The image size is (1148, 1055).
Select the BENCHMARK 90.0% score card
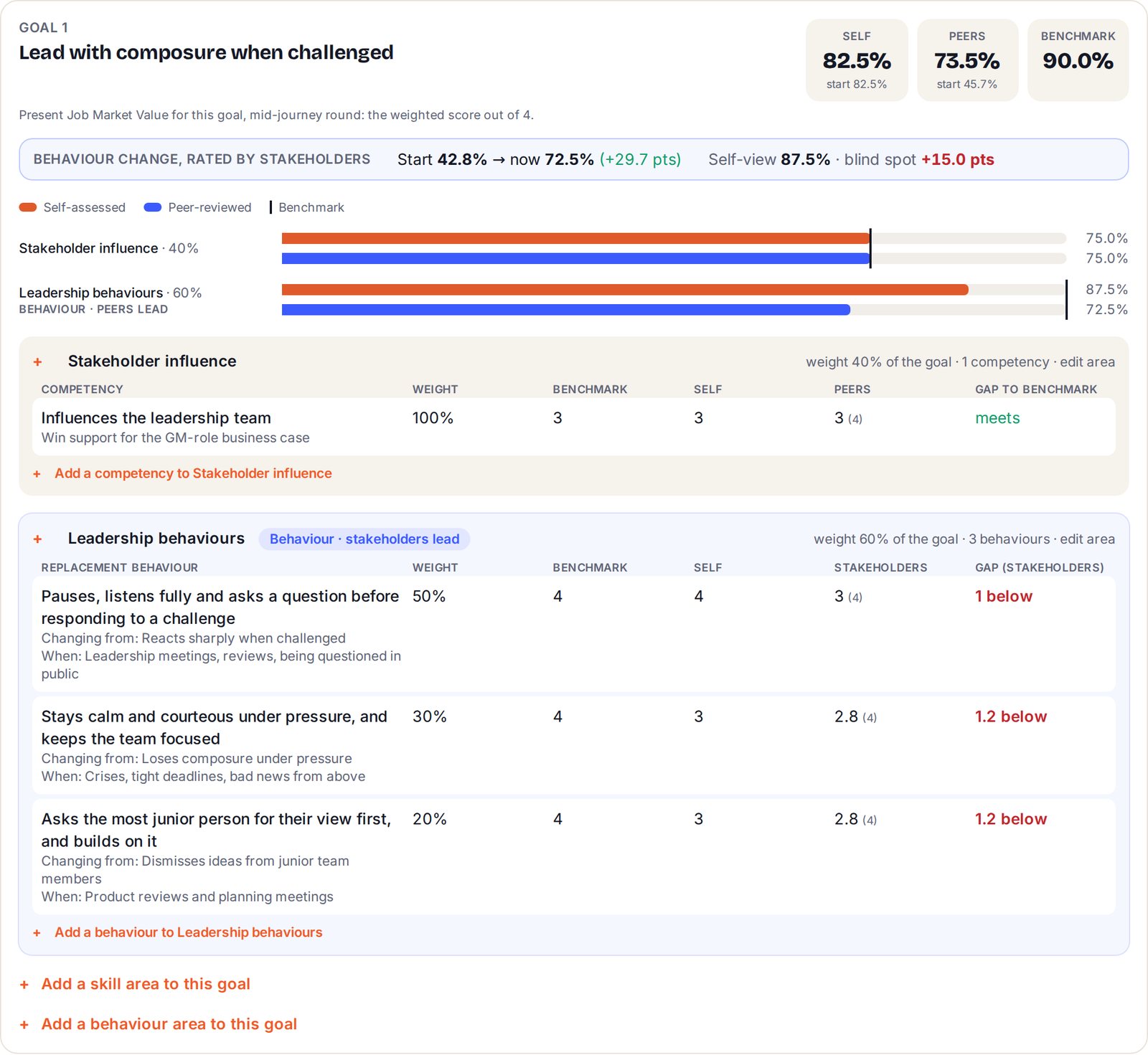tap(1078, 60)
